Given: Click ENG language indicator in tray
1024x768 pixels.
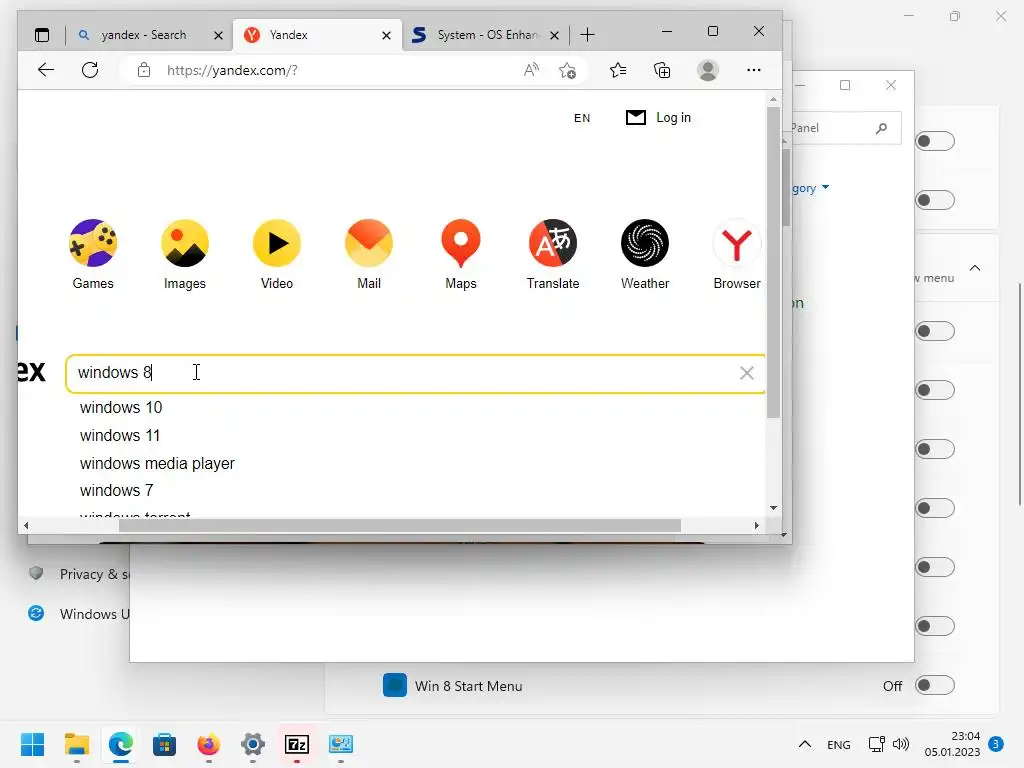Looking at the screenshot, I should click(x=839, y=744).
